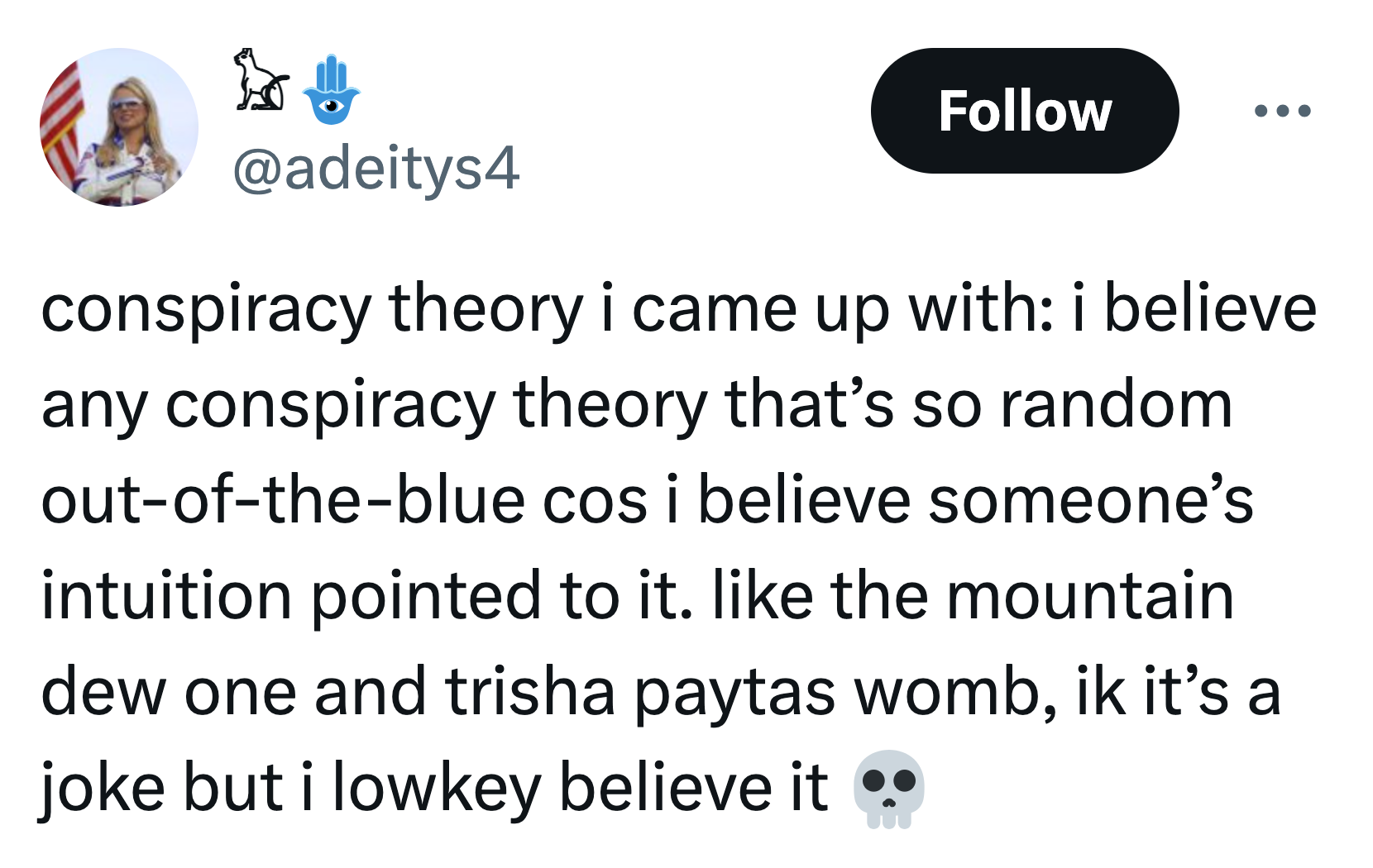
Task: Click the word "joke" in last line
Action: [x=103, y=788]
